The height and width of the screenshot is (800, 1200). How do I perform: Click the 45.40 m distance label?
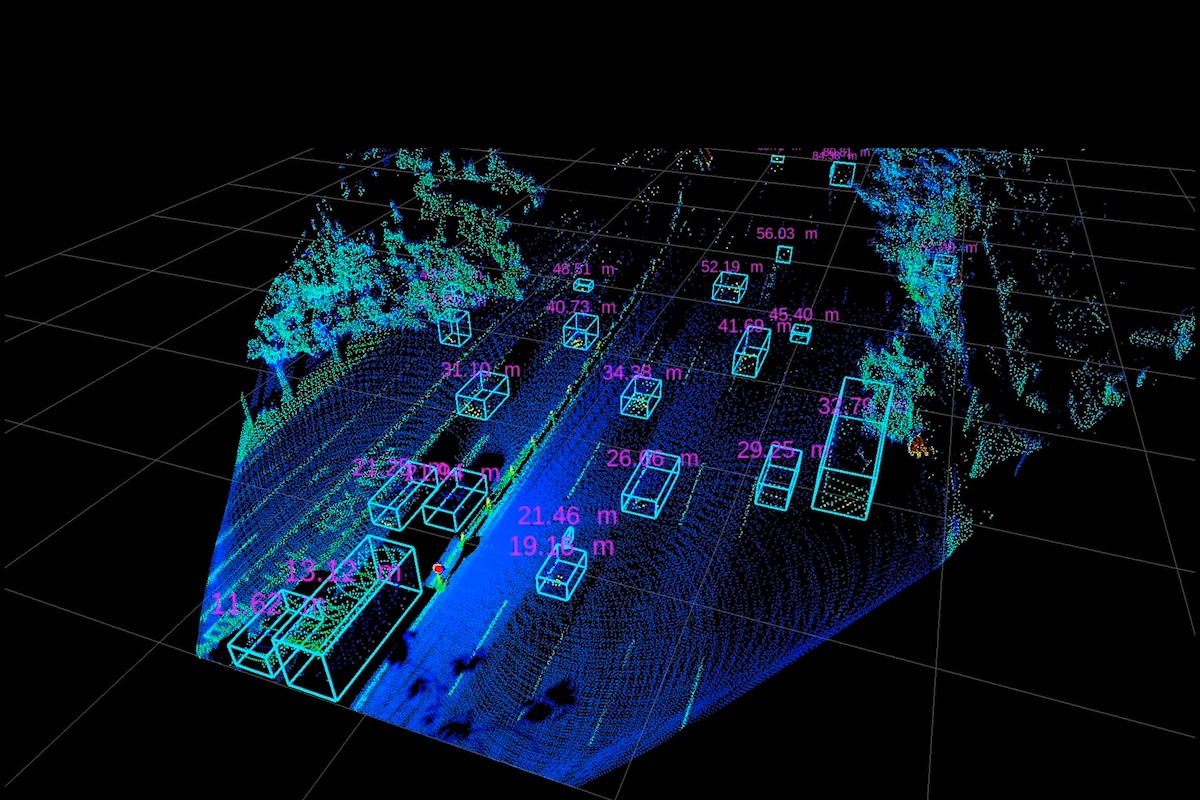pos(803,315)
